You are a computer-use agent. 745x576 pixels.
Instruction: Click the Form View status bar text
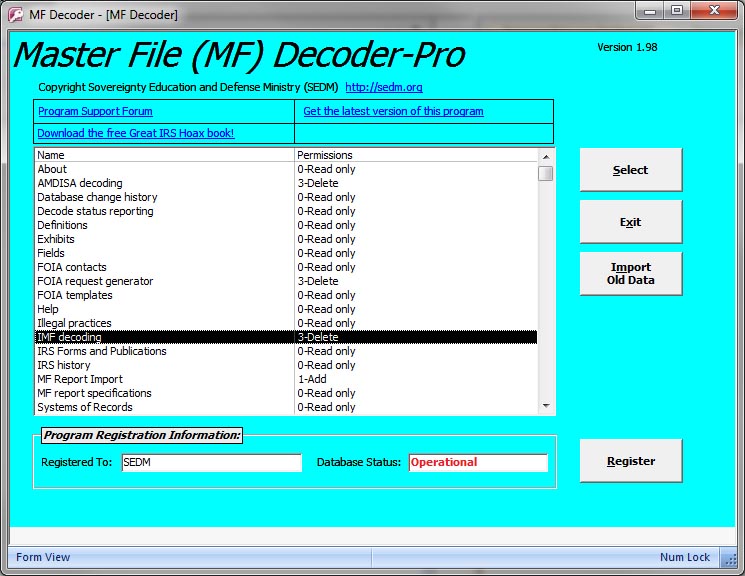[x=43, y=557]
